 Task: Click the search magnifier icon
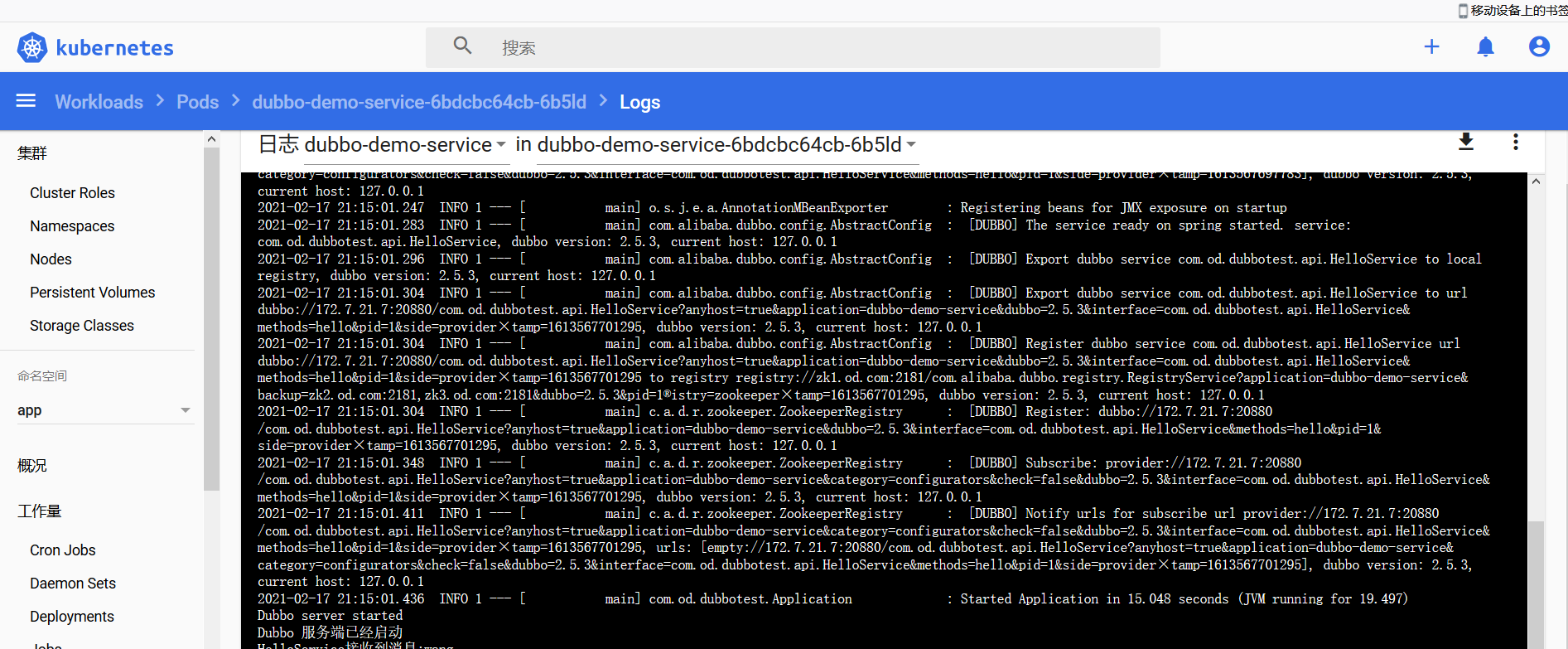[x=462, y=46]
